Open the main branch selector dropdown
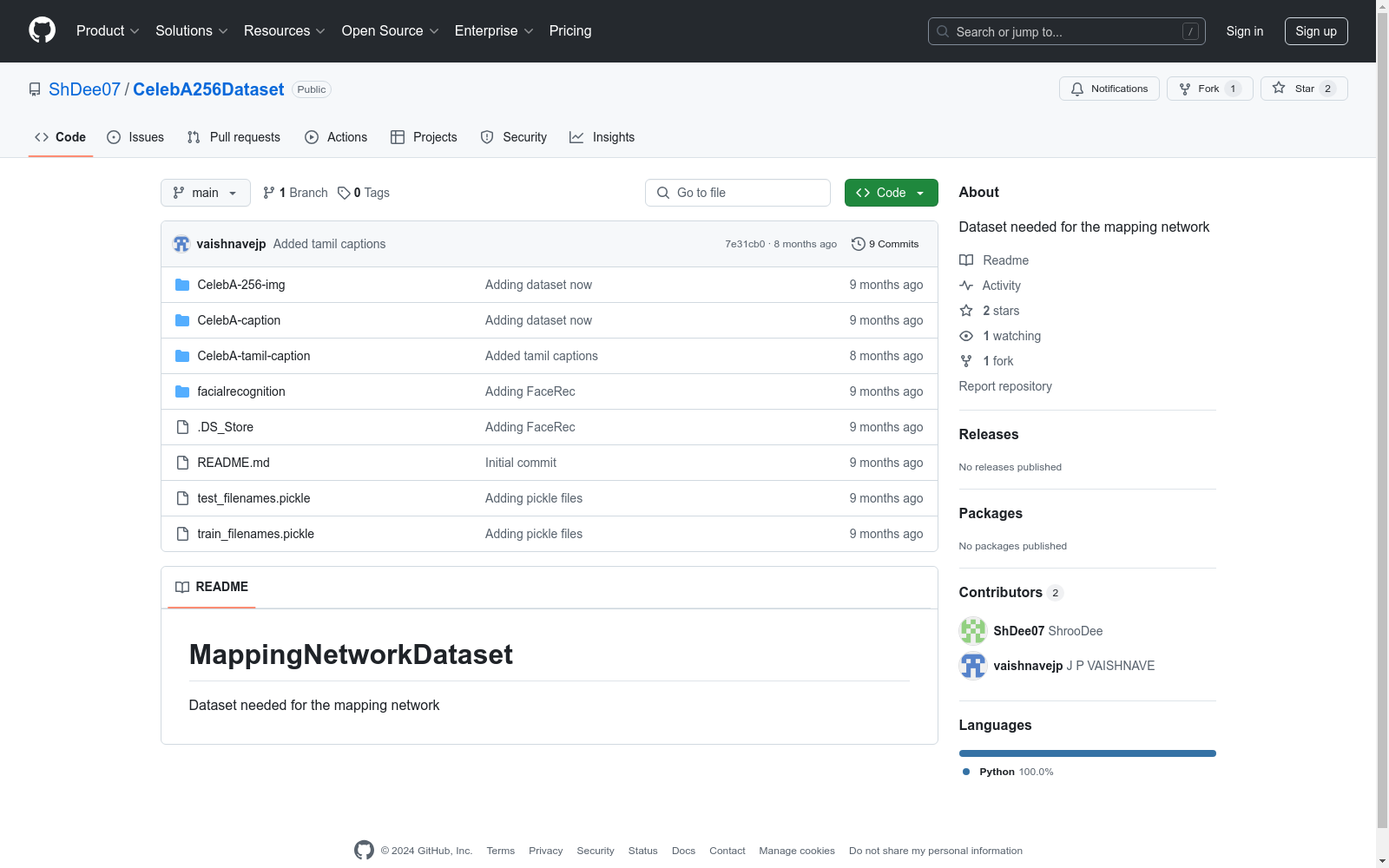 206,193
